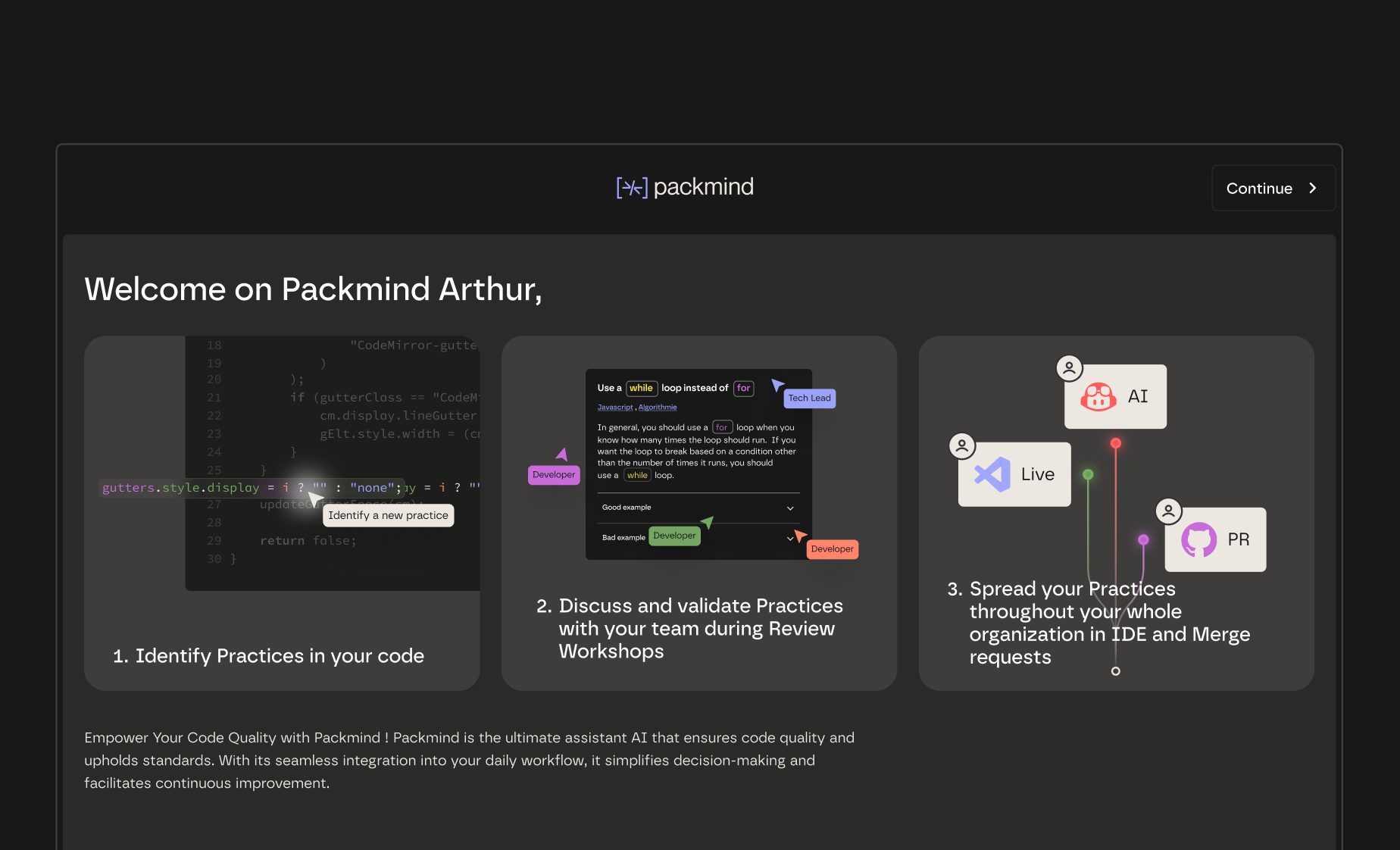Click user avatar above AI card

[1069, 368]
